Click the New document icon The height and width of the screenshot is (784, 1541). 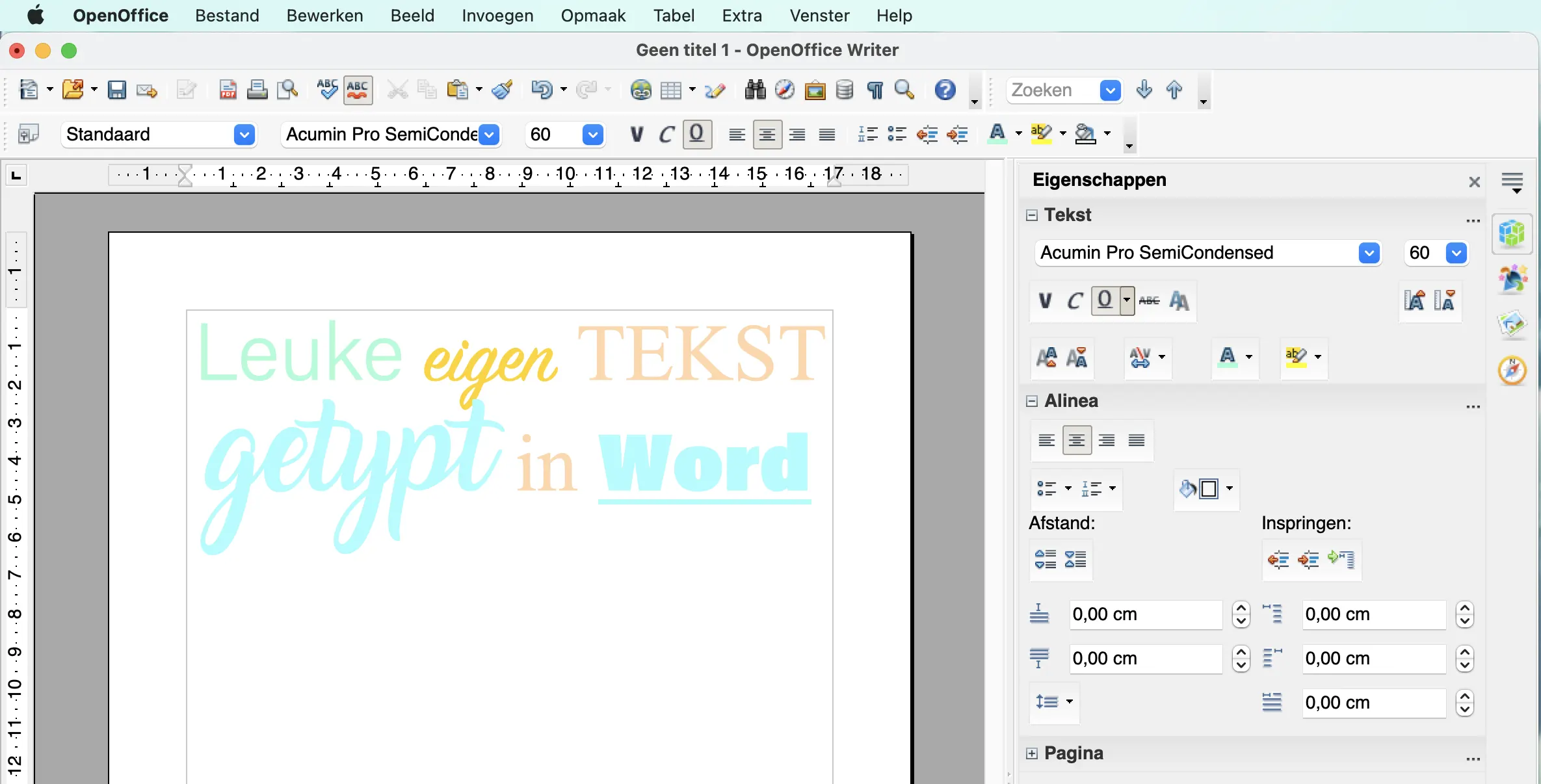click(x=28, y=90)
